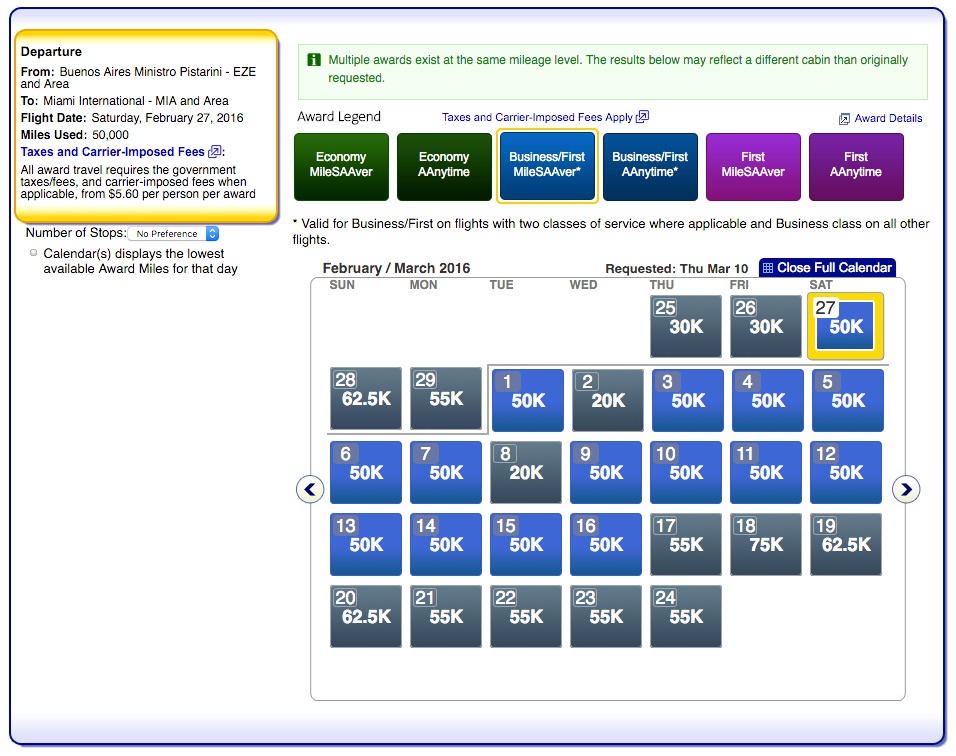
Task: Choose March 1 at 50K miles
Action: coord(528,400)
